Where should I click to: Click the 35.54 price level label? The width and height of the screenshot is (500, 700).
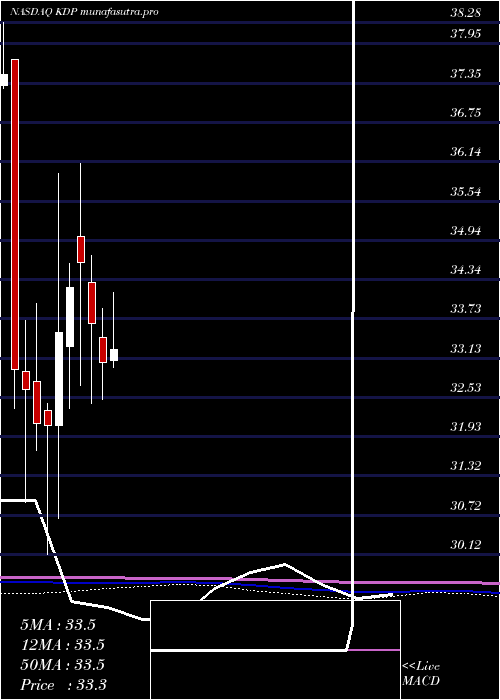point(466,192)
